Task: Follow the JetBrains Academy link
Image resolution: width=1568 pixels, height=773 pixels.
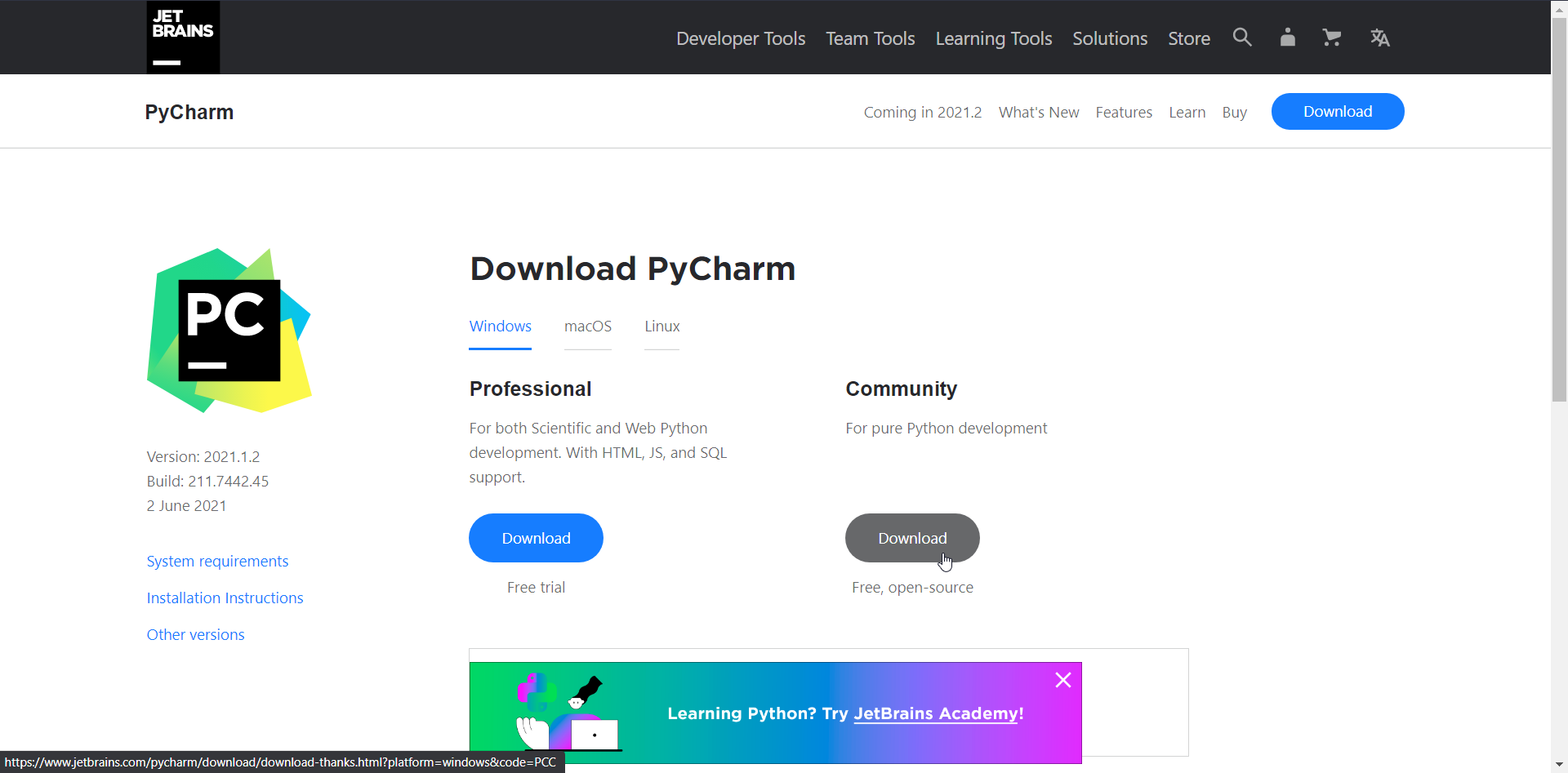Action: point(936,713)
